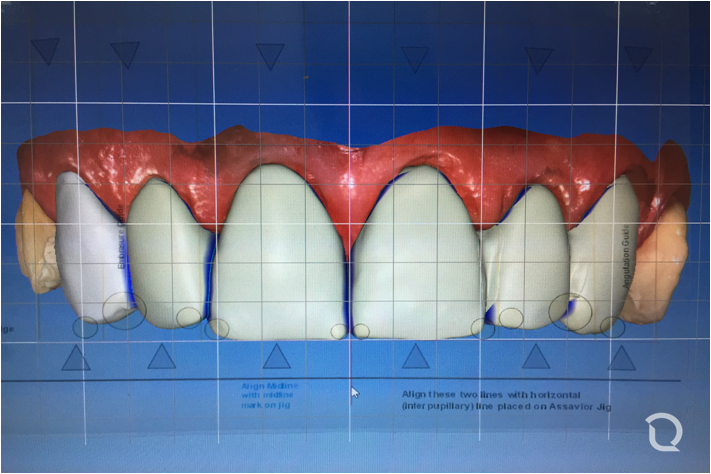Select the first downward triangle marker on top row

45,51
